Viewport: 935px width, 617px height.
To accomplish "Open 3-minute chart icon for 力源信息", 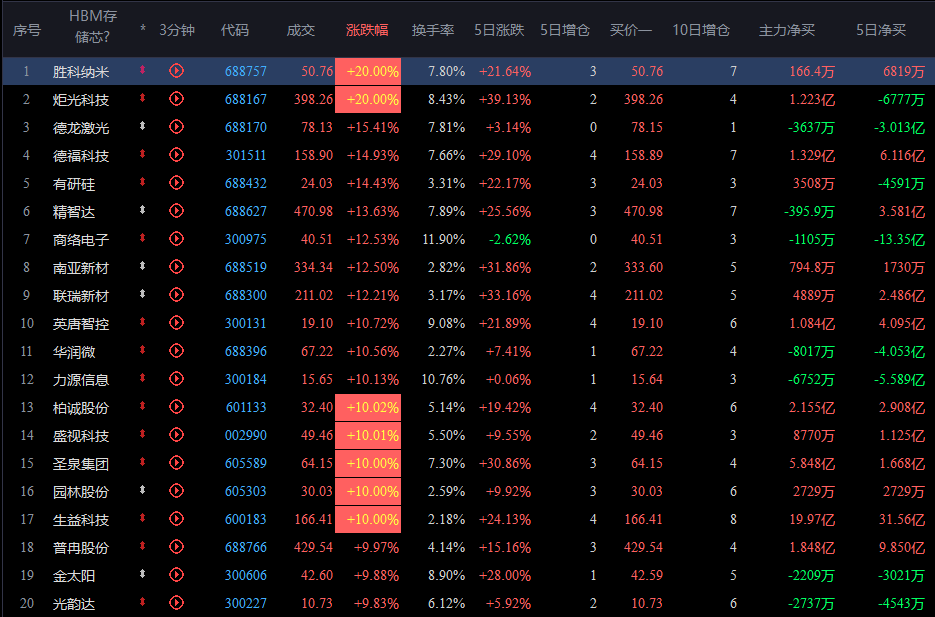I will click(x=177, y=379).
